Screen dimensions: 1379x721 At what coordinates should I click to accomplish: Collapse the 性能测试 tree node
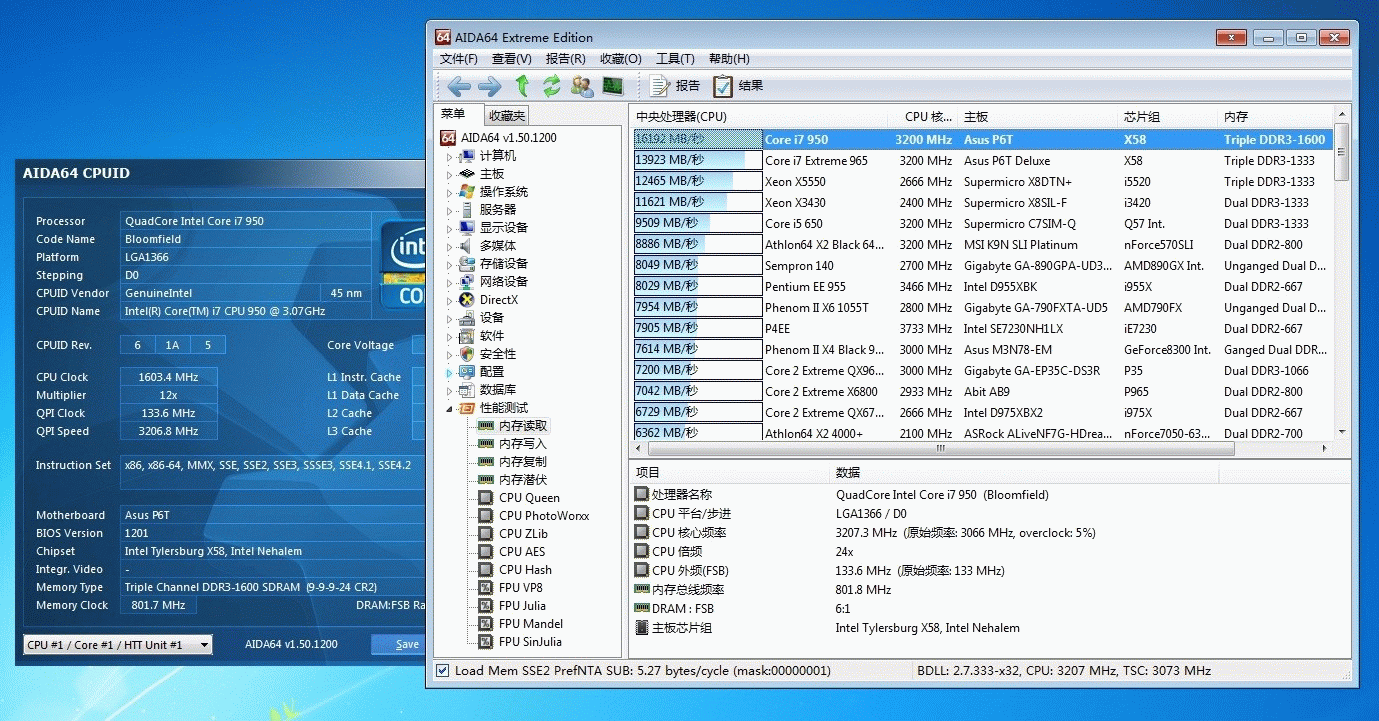[449, 408]
